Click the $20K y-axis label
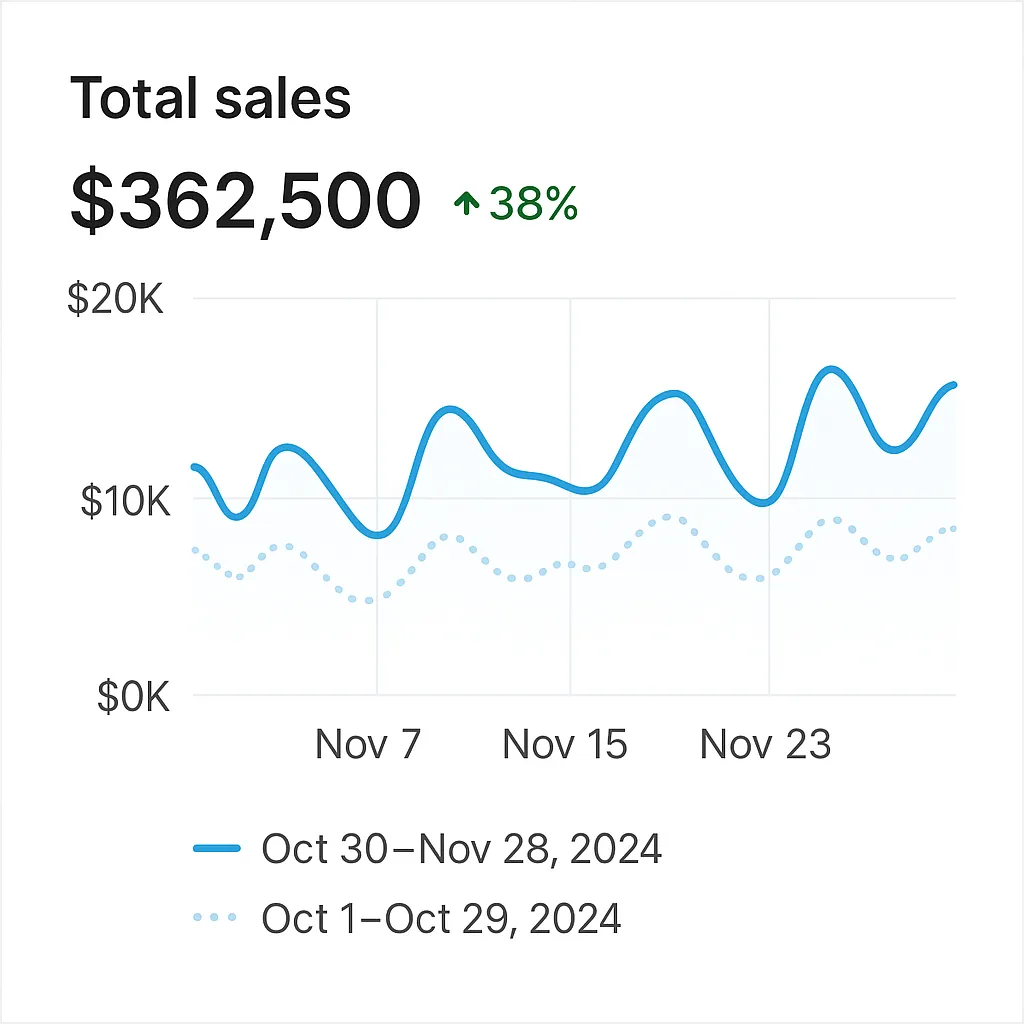Viewport: 1024px width, 1024px height. coord(115,299)
